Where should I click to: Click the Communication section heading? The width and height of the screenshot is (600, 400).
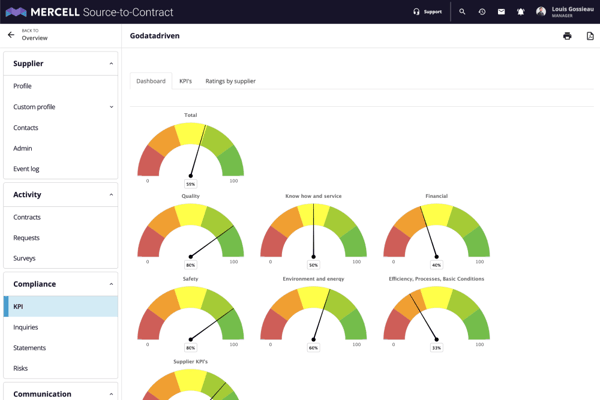tap(42, 394)
